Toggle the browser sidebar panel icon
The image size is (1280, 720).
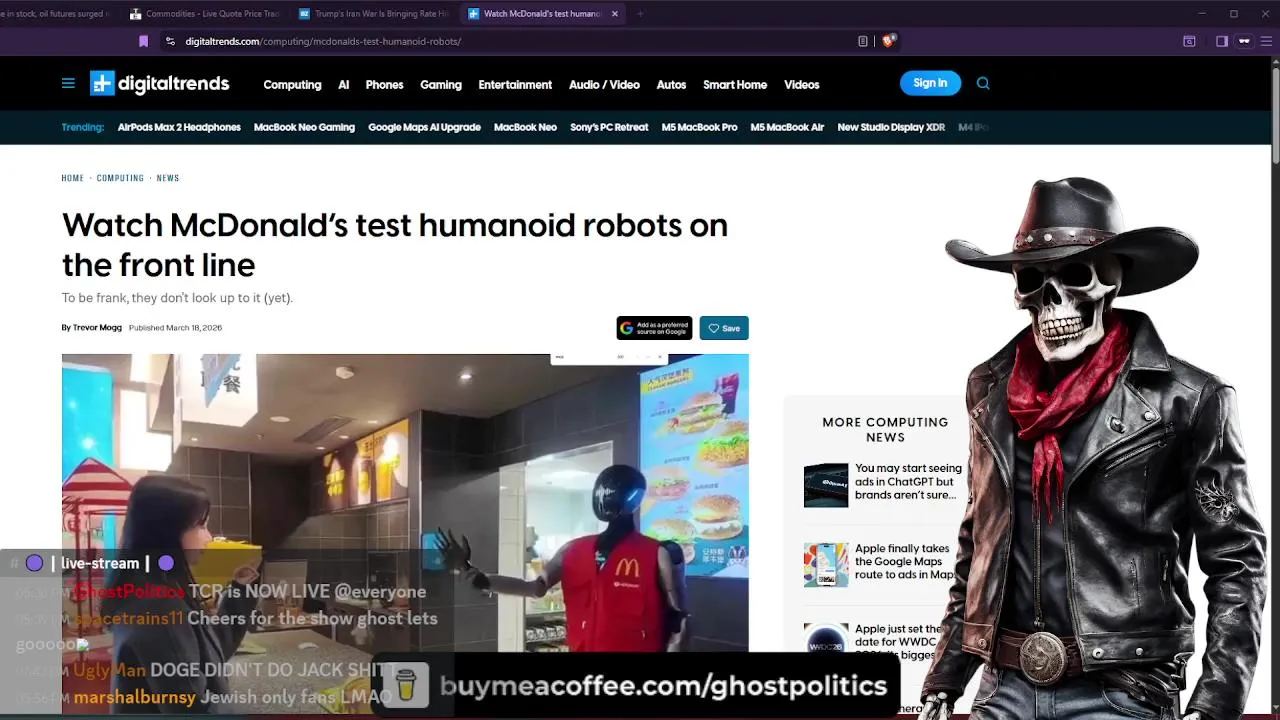[x=1222, y=41]
